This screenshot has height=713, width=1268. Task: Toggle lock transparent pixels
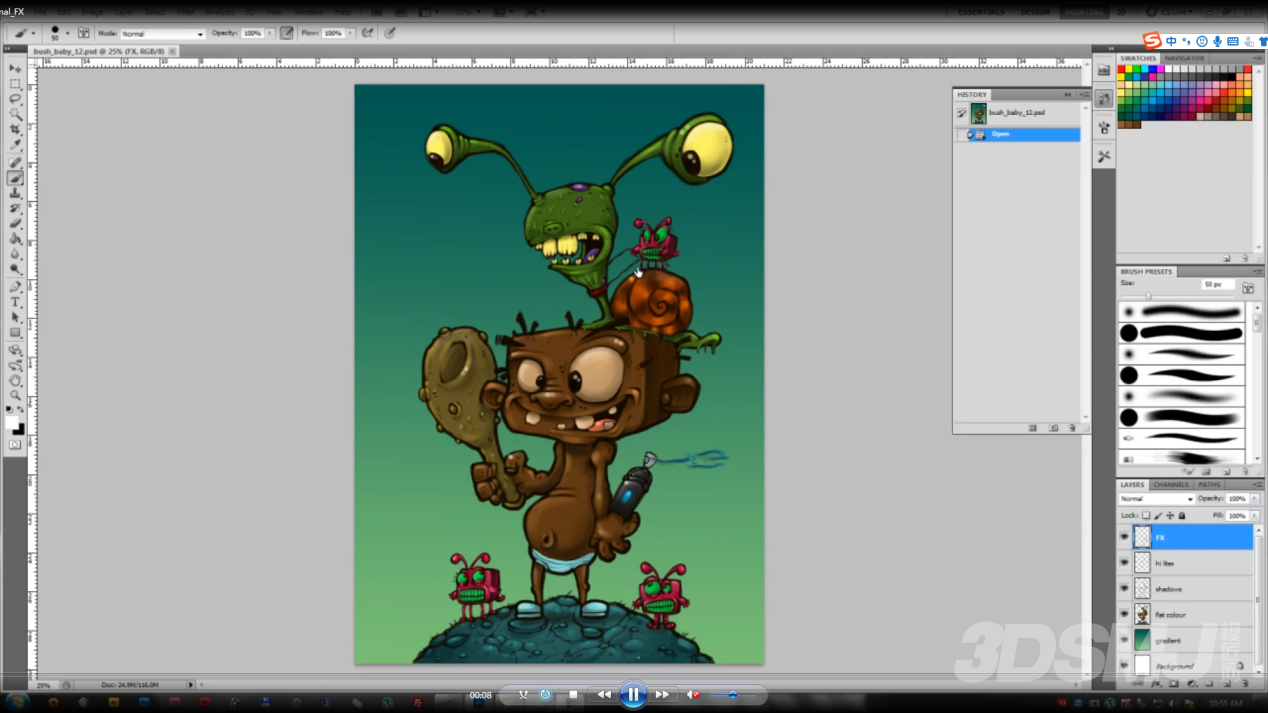1146,516
